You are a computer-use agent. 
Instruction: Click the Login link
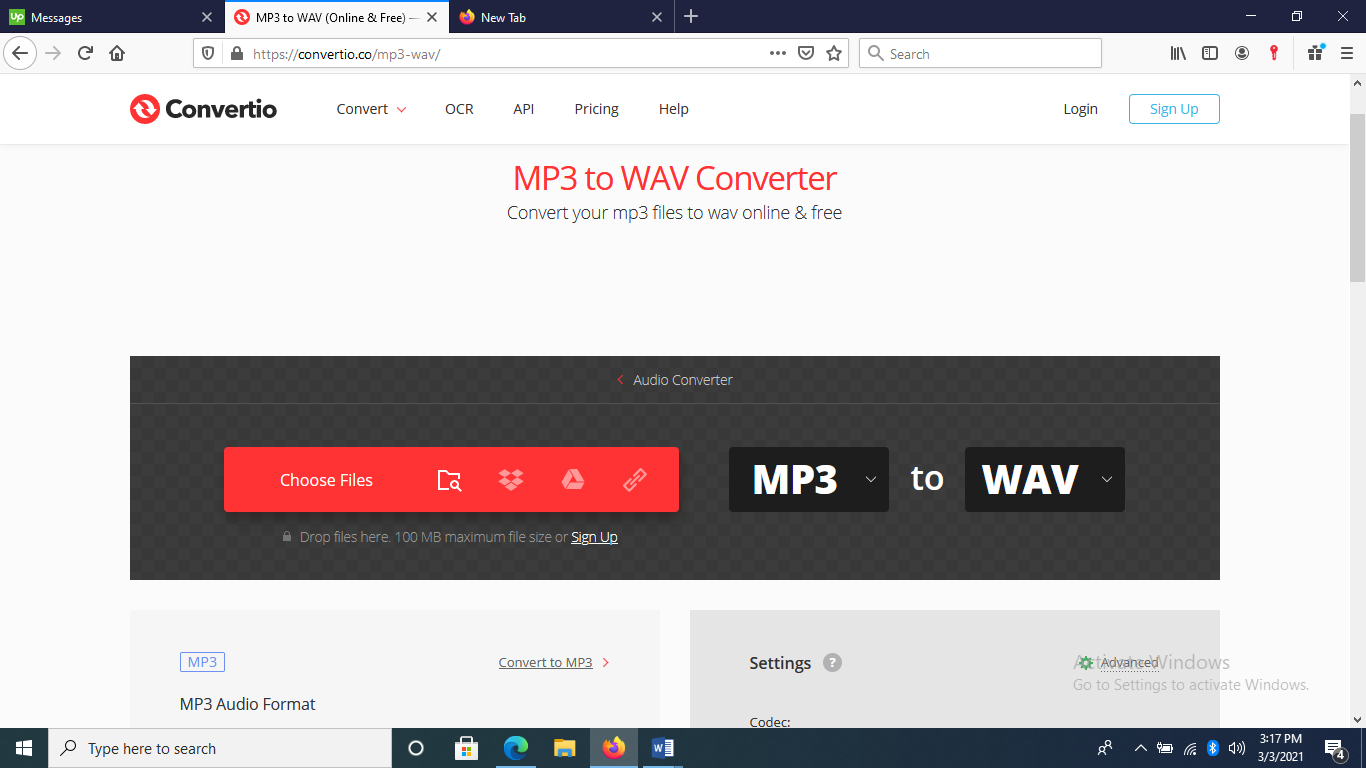coord(1080,109)
